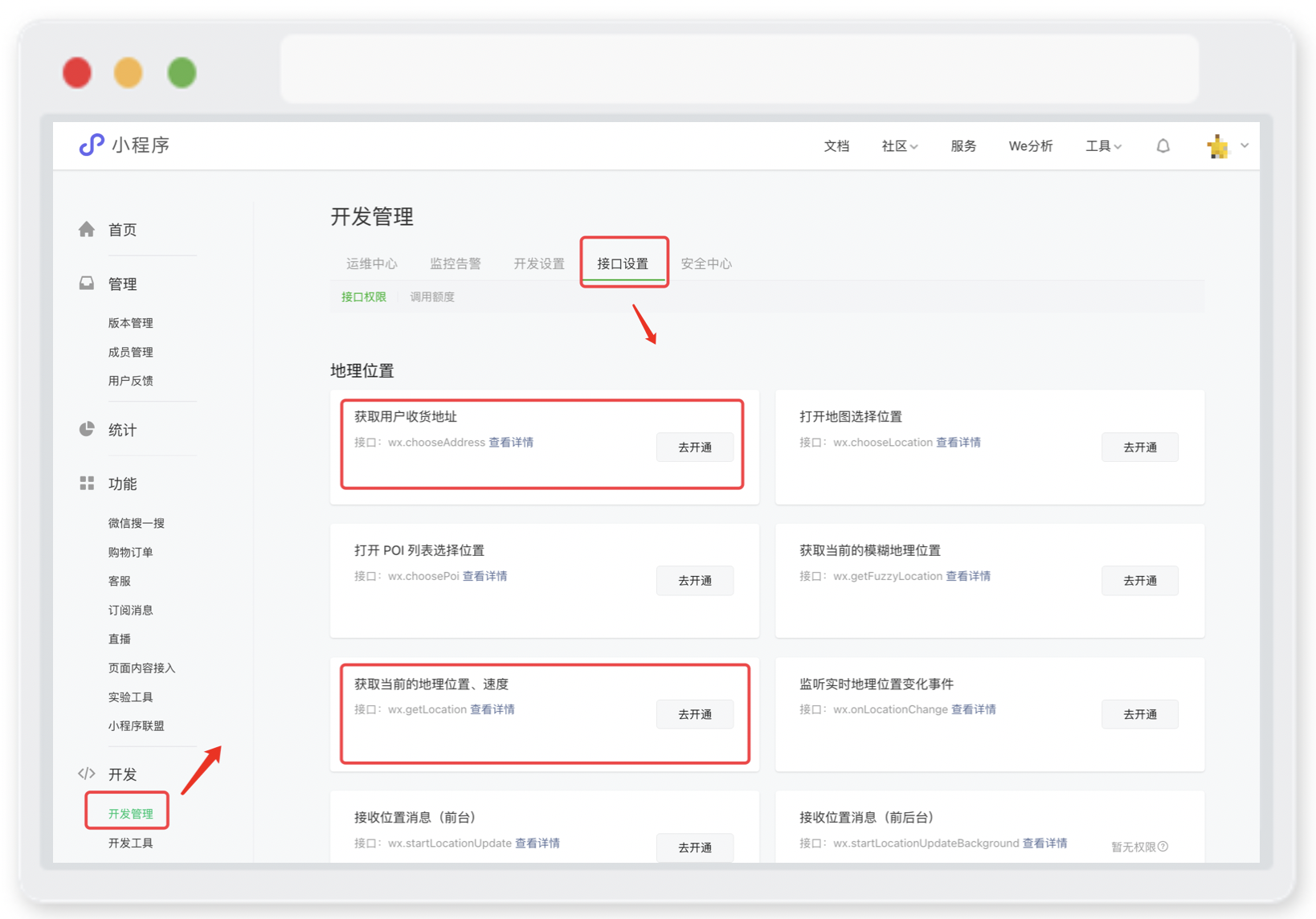This screenshot has width=1316, height=919.
Task: Open 查看详情 link for wx.chooseLocation
Action: point(958,442)
